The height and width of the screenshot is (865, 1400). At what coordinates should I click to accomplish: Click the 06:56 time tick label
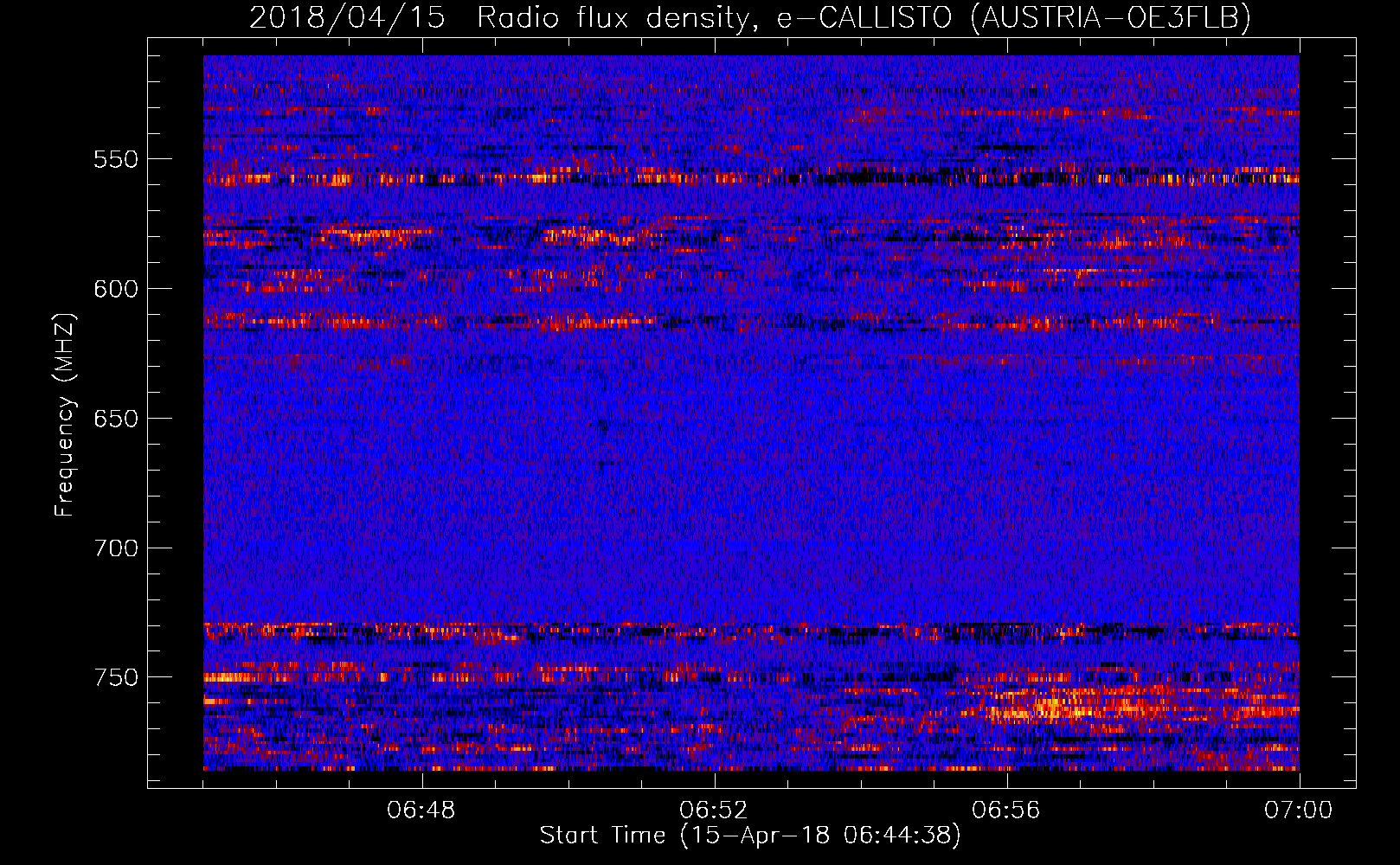click(x=1006, y=811)
